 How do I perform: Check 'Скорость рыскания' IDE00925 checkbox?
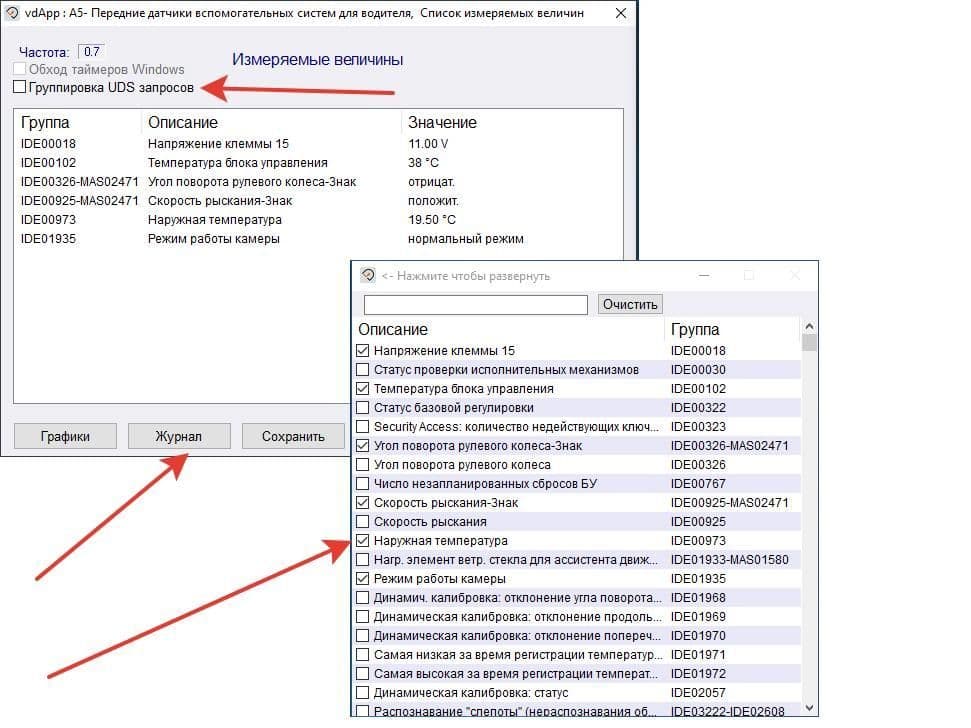pyautogui.click(x=363, y=521)
